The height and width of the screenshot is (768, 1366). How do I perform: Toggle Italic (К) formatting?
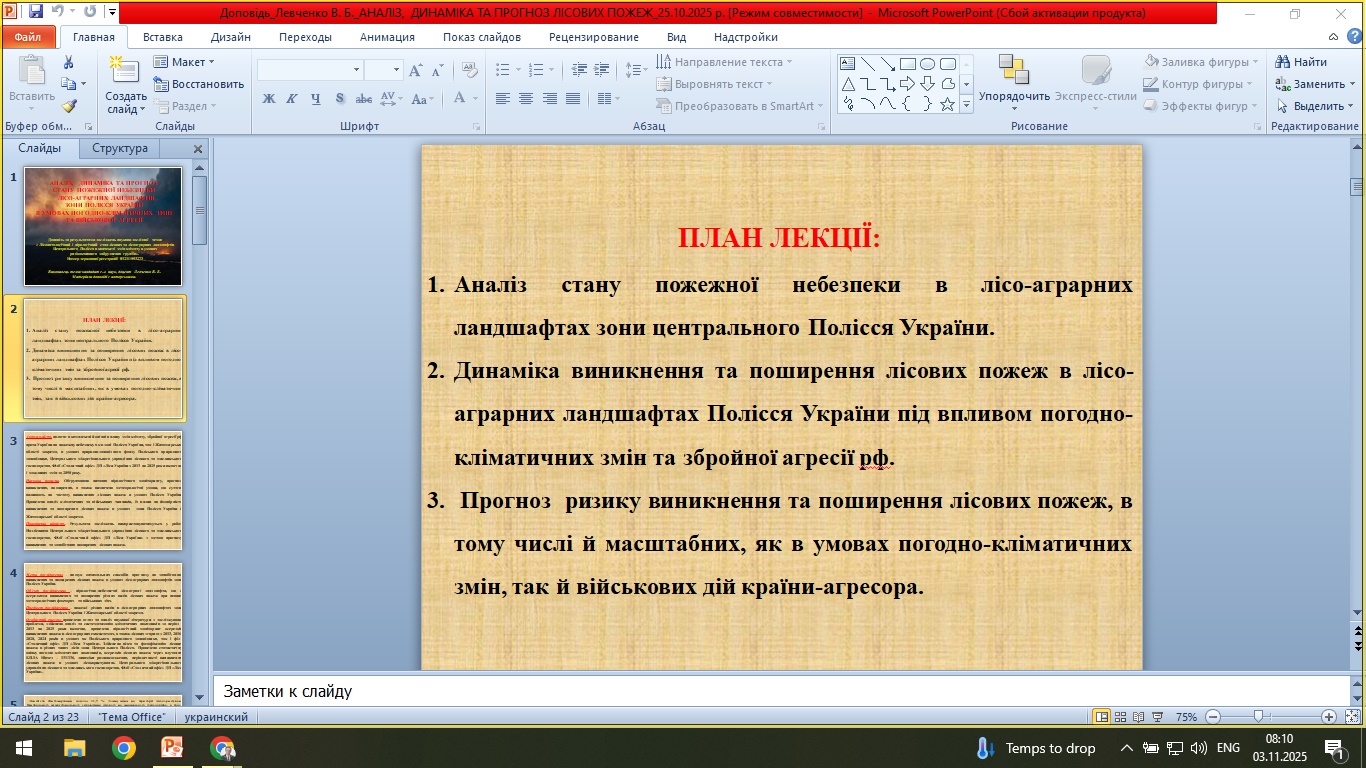[x=292, y=99]
